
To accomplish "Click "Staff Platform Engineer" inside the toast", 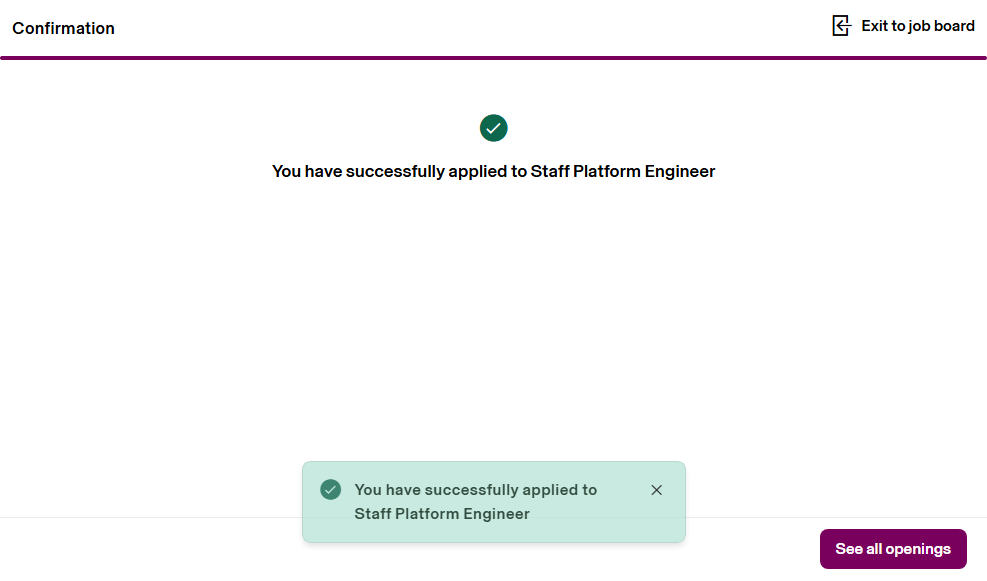I will 441,514.
